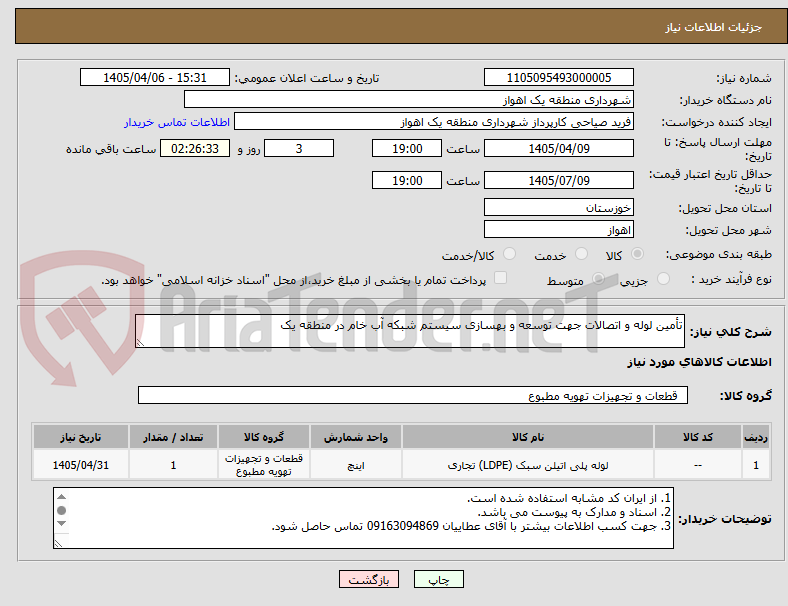The width and height of the screenshot is (788, 606).
Task: Click the quantity cell showing 1
Action: tap(173, 465)
